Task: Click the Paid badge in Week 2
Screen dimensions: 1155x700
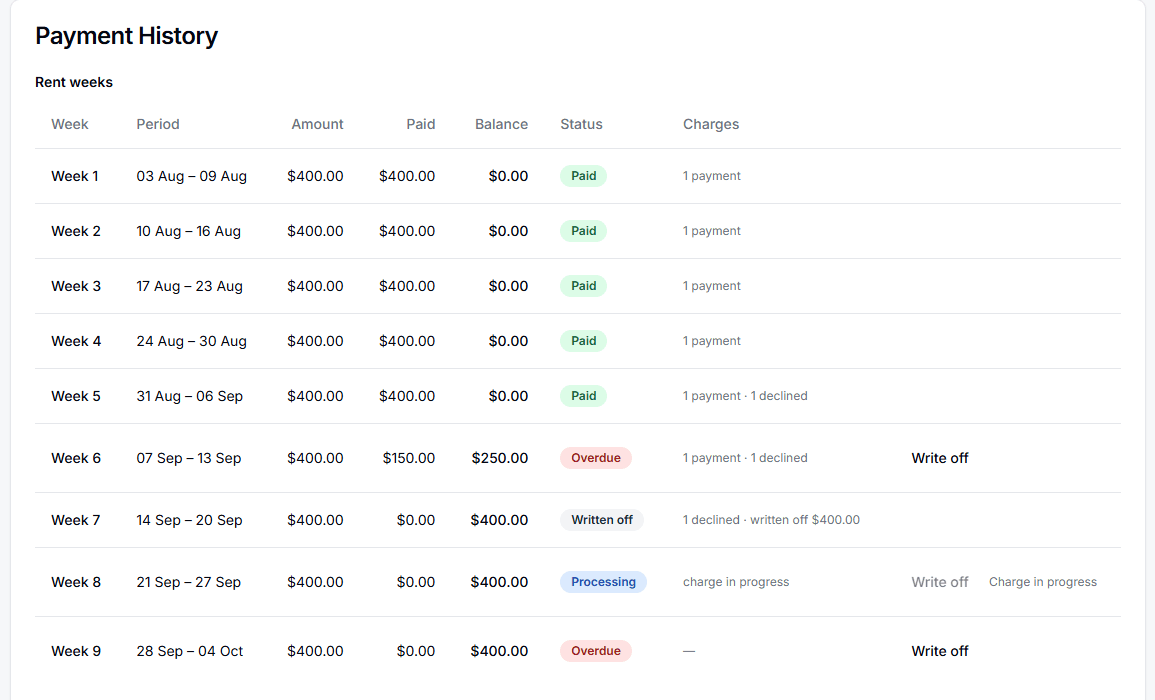Action: pos(583,231)
